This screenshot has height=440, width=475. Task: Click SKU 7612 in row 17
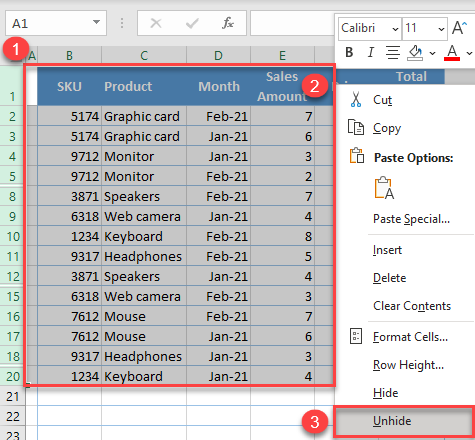(69, 336)
